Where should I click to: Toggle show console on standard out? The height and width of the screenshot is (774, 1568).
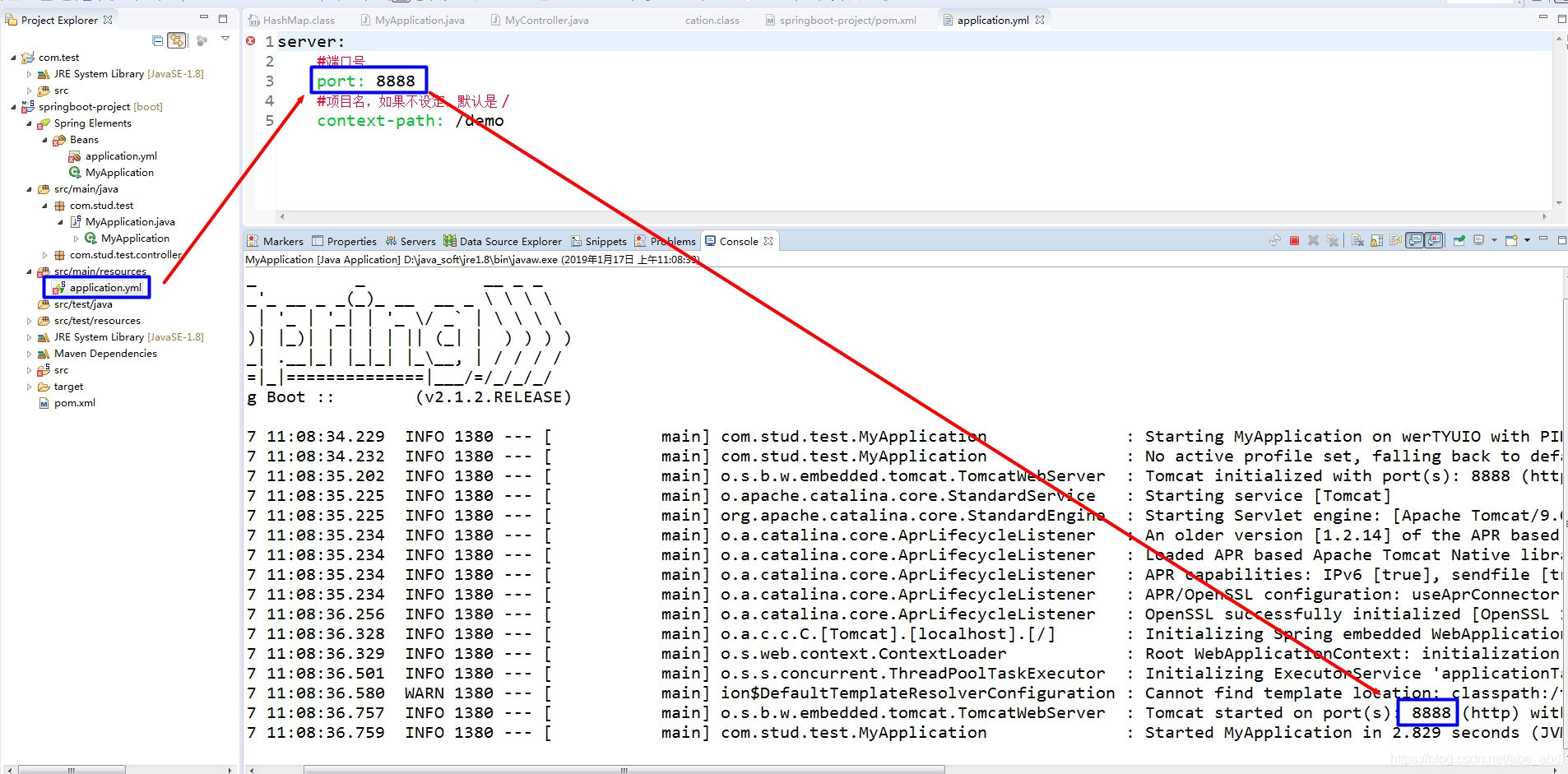pyautogui.click(x=1414, y=240)
